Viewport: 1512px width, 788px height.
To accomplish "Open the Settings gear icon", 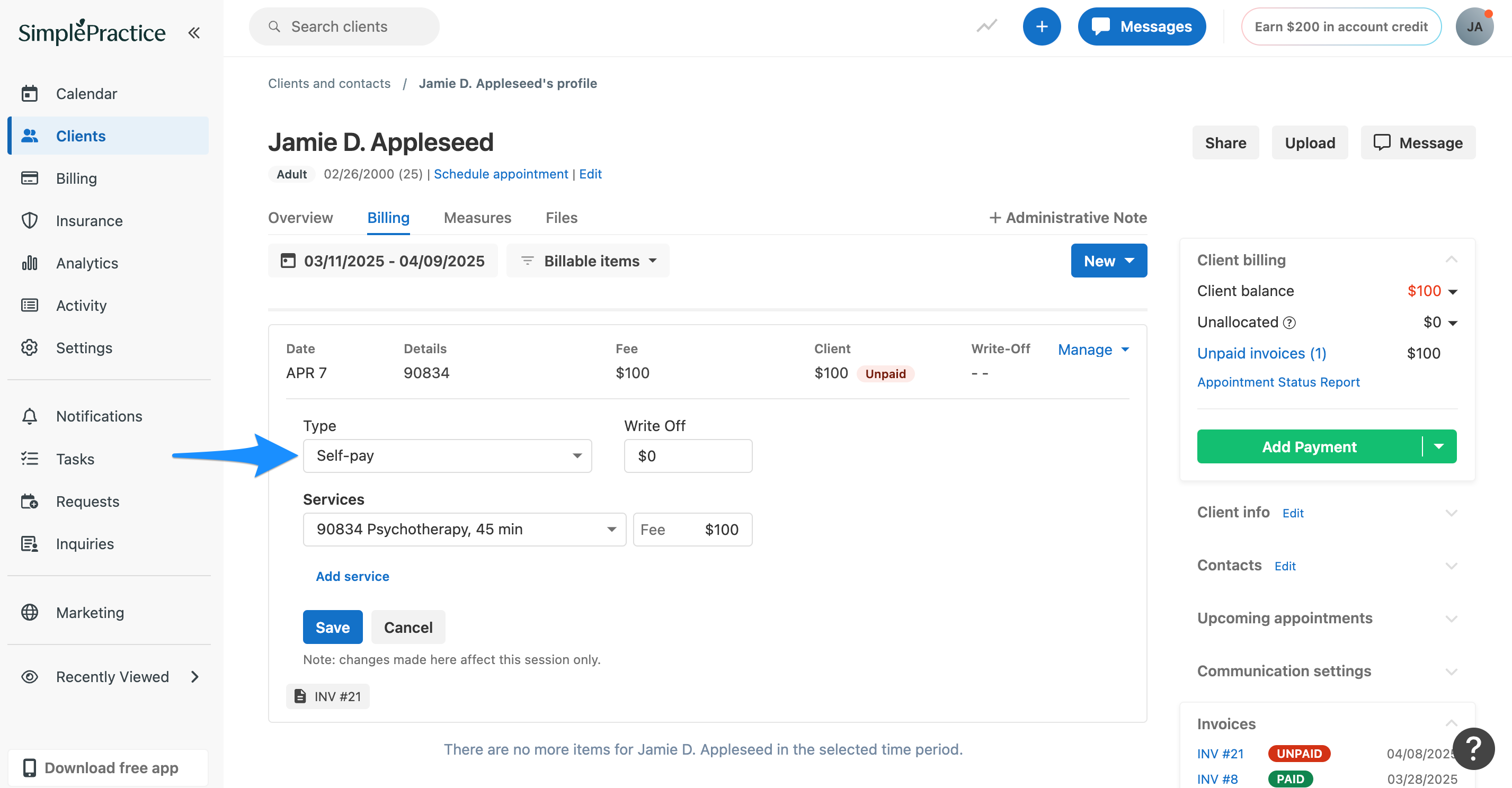I will point(29,347).
